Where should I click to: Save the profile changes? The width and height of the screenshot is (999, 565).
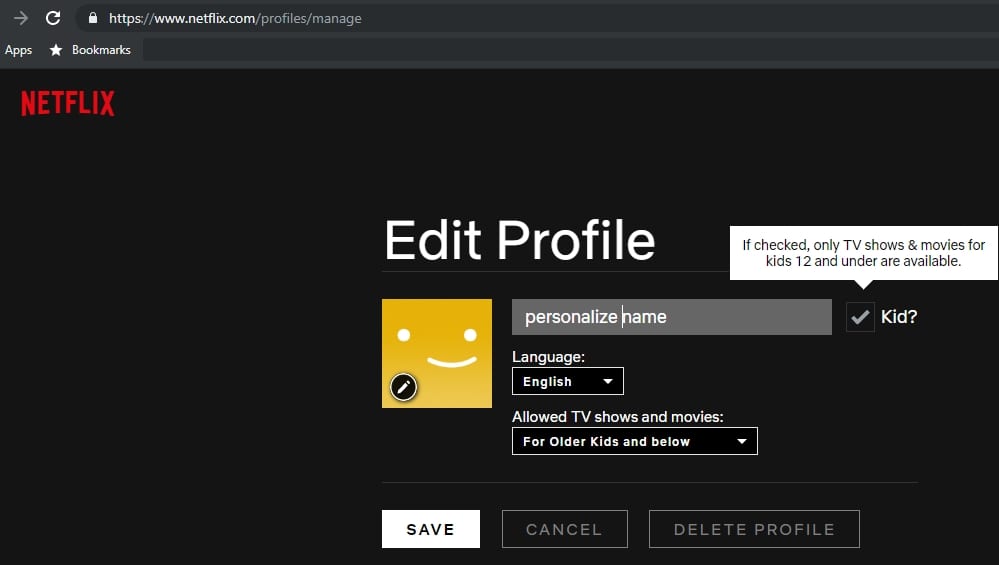(x=431, y=529)
